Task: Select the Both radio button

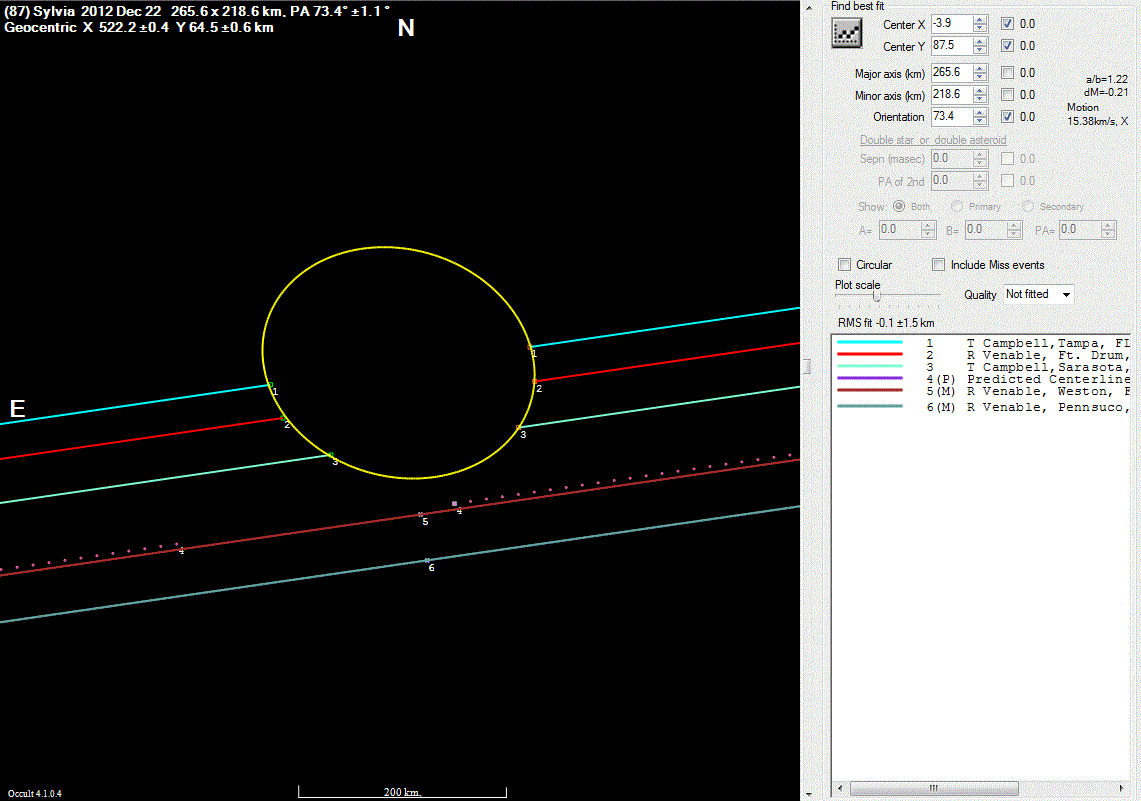Action: pos(899,207)
